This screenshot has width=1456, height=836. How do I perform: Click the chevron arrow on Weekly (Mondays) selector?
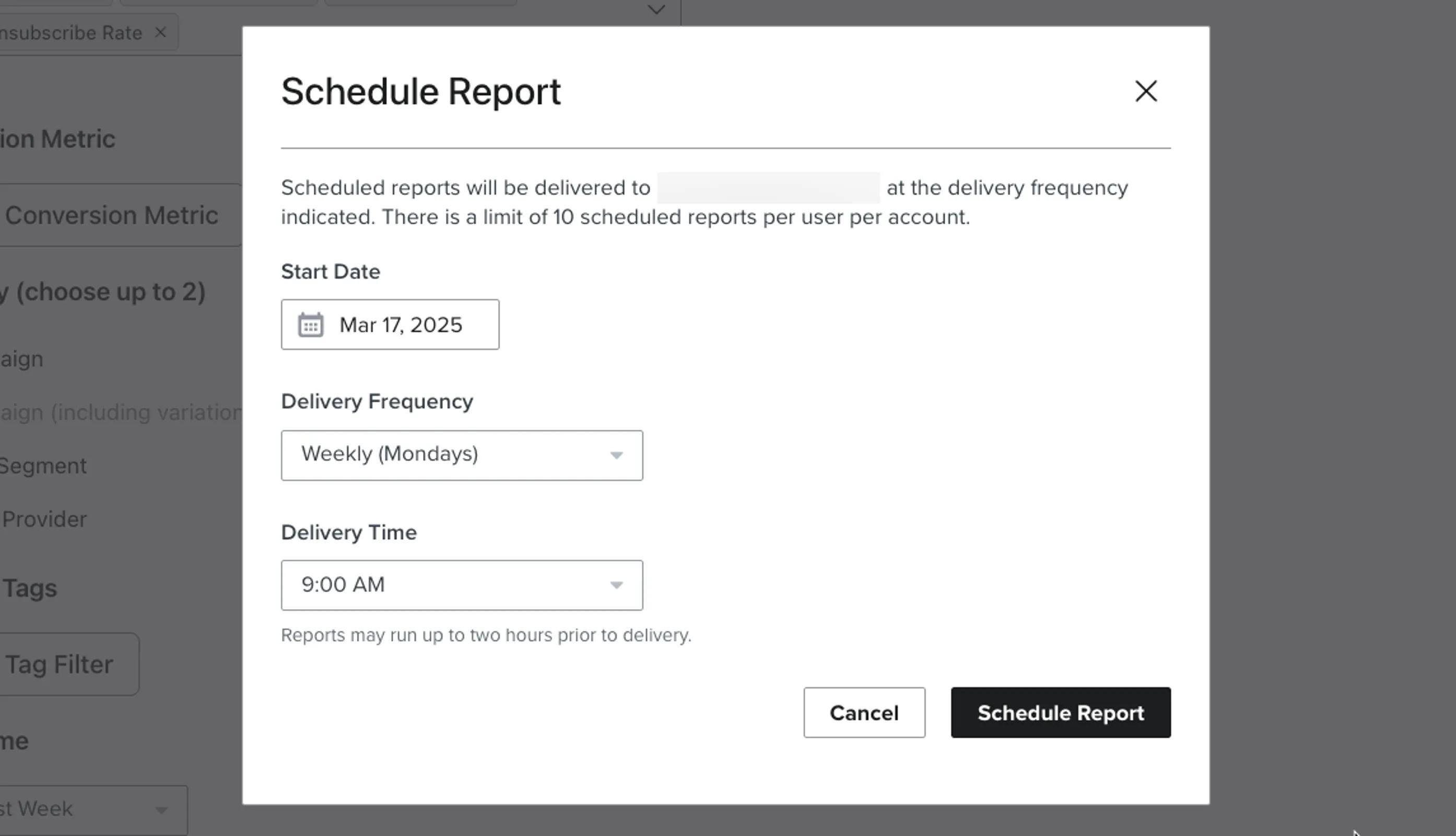point(617,455)
